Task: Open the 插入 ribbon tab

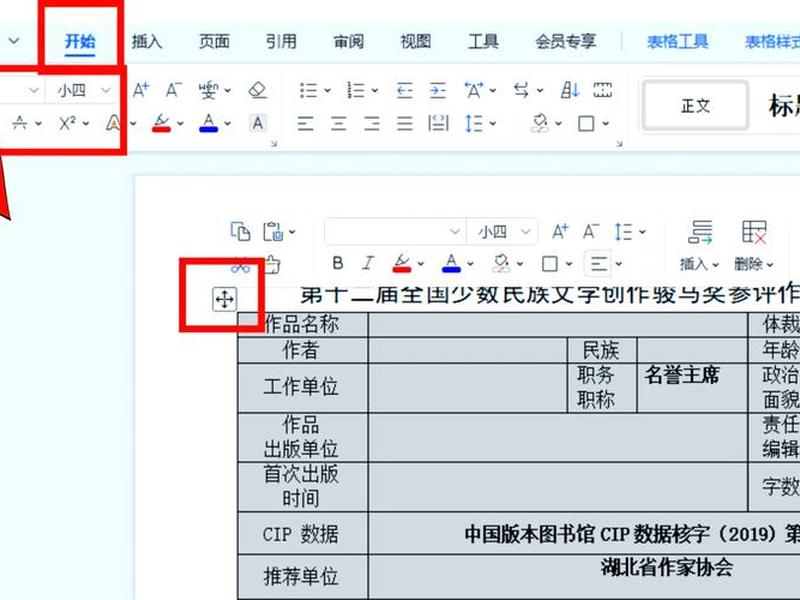Action: 147,41
